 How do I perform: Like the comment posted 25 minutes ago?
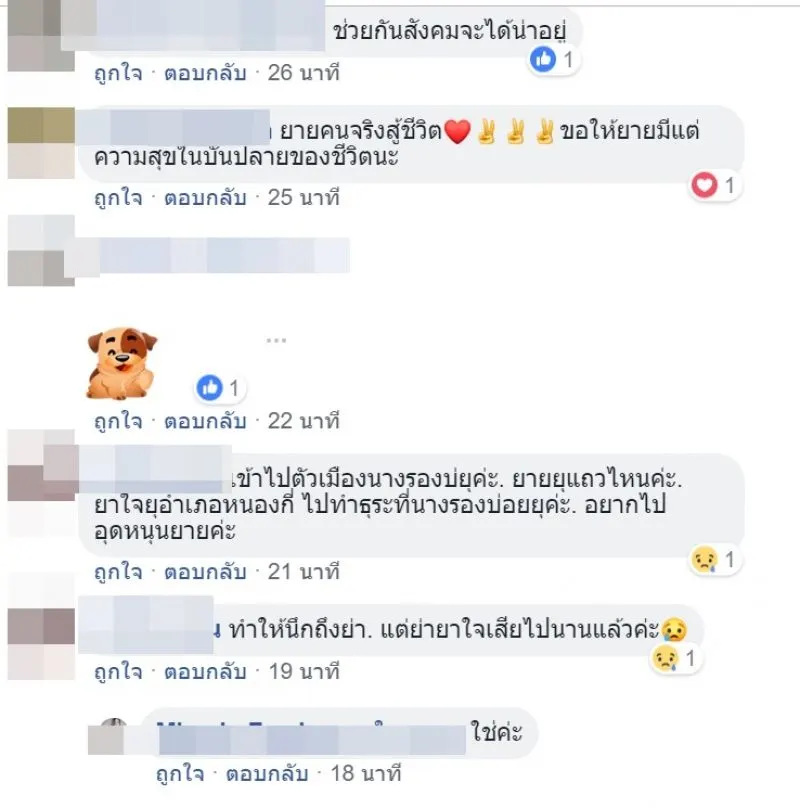[x=118, y=197]
